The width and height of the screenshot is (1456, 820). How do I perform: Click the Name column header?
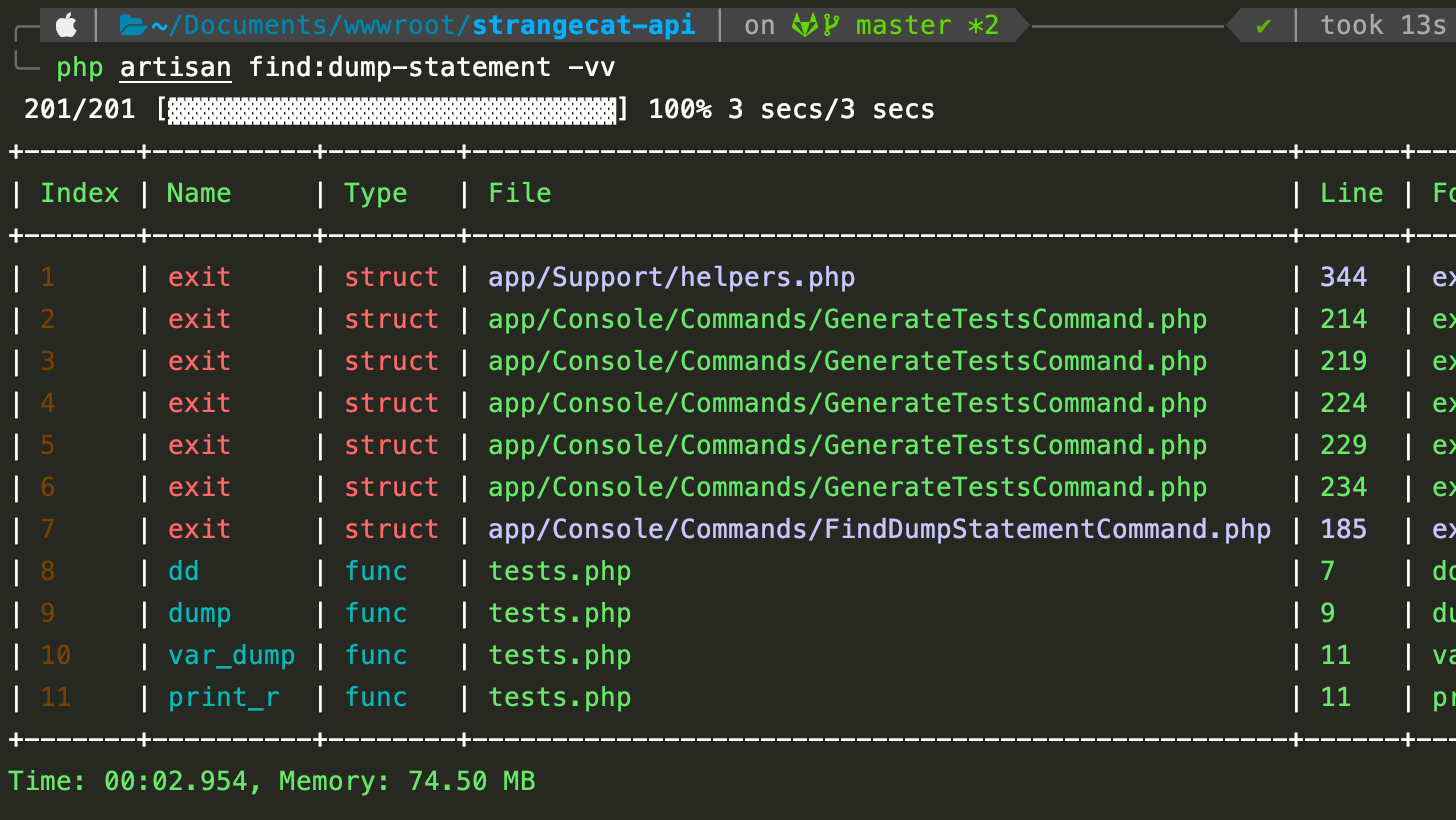[x=199, y=193]
